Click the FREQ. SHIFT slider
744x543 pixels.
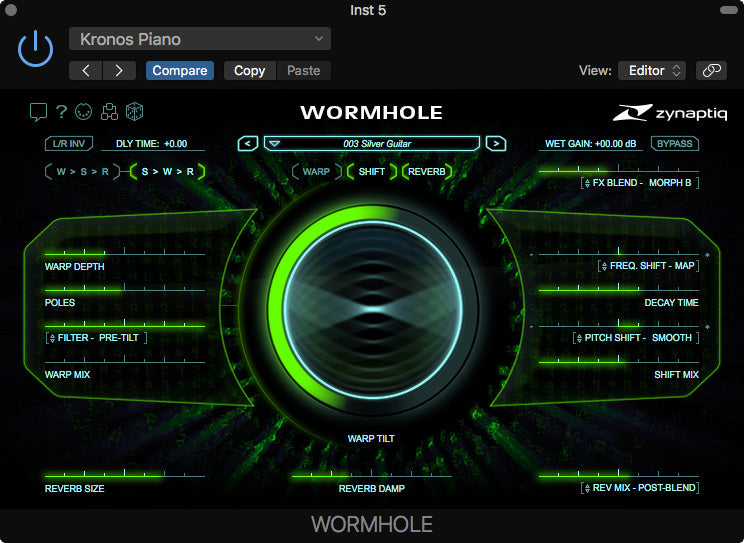(619, 253)
